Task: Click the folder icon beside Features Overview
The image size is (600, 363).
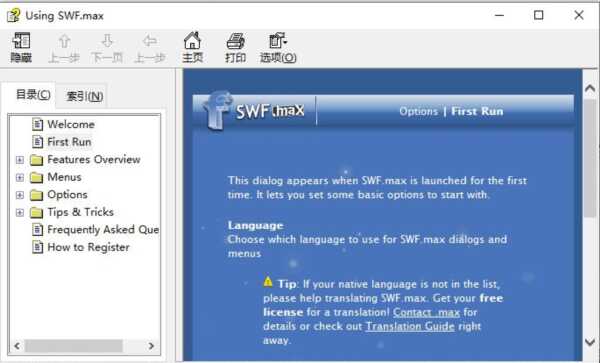Action: (x=36, y=160)
